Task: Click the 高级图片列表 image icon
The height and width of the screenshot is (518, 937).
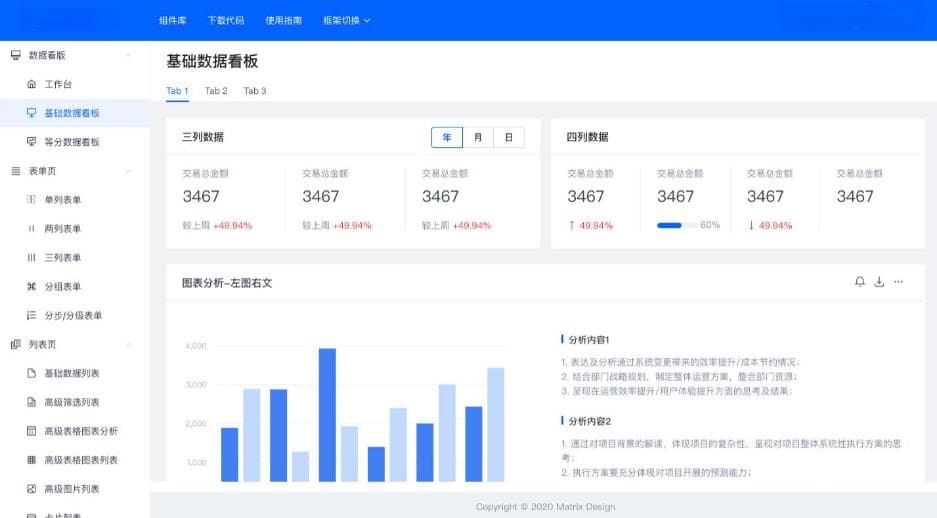Action: tap(32, 489)
